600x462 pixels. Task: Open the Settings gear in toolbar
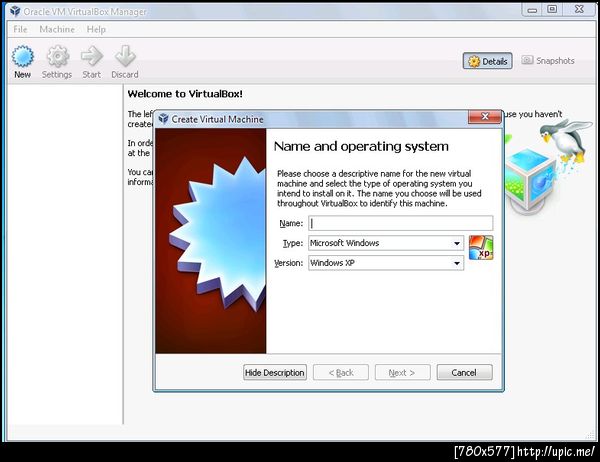pyautogui.click(x=57, y=62)
